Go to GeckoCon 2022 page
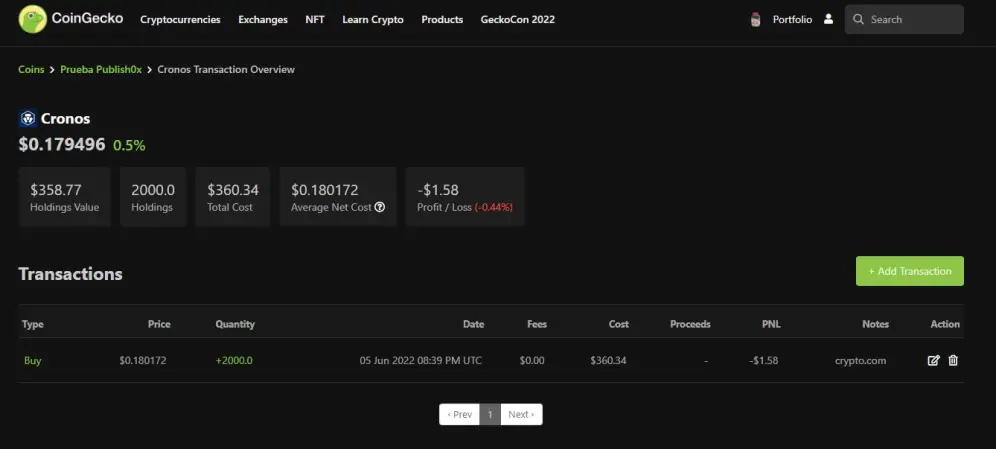 pyautogui.click(x=518, y=20)
